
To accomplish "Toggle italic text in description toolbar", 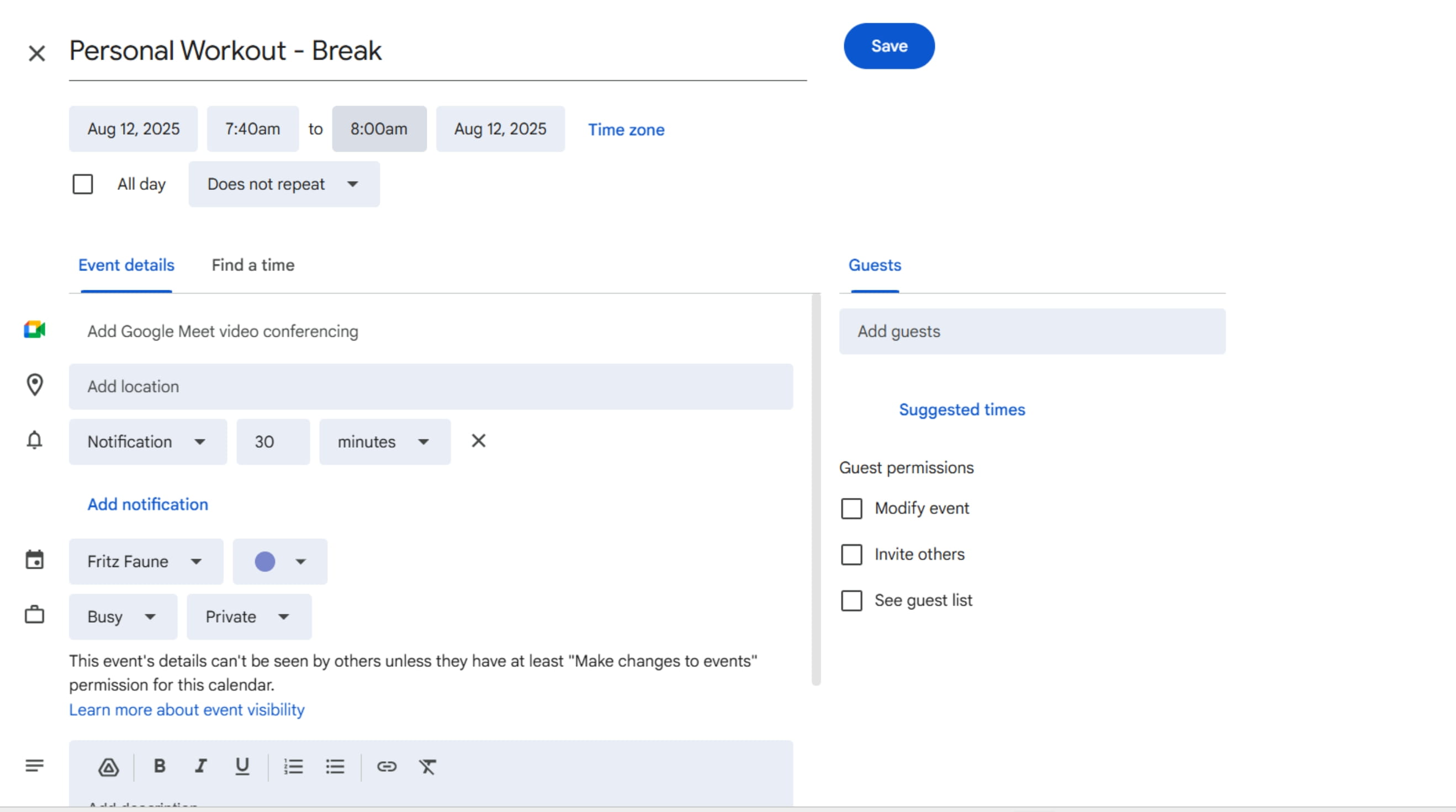I will click(x=200, y=766).
